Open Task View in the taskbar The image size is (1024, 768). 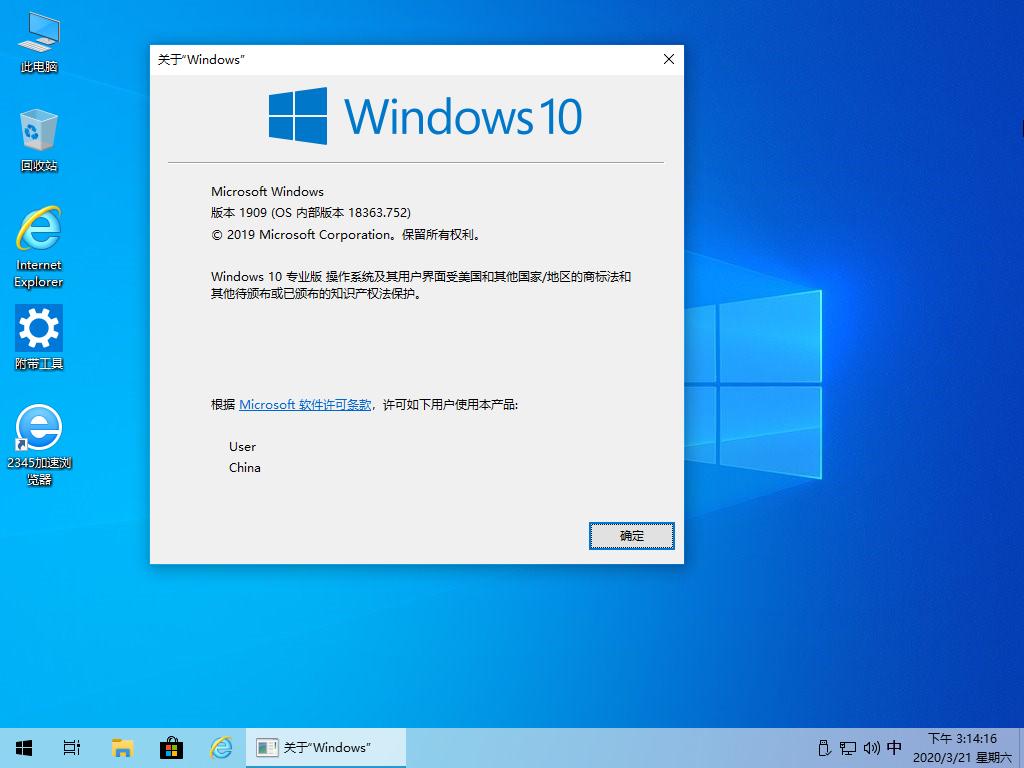[x=72, y=748]
